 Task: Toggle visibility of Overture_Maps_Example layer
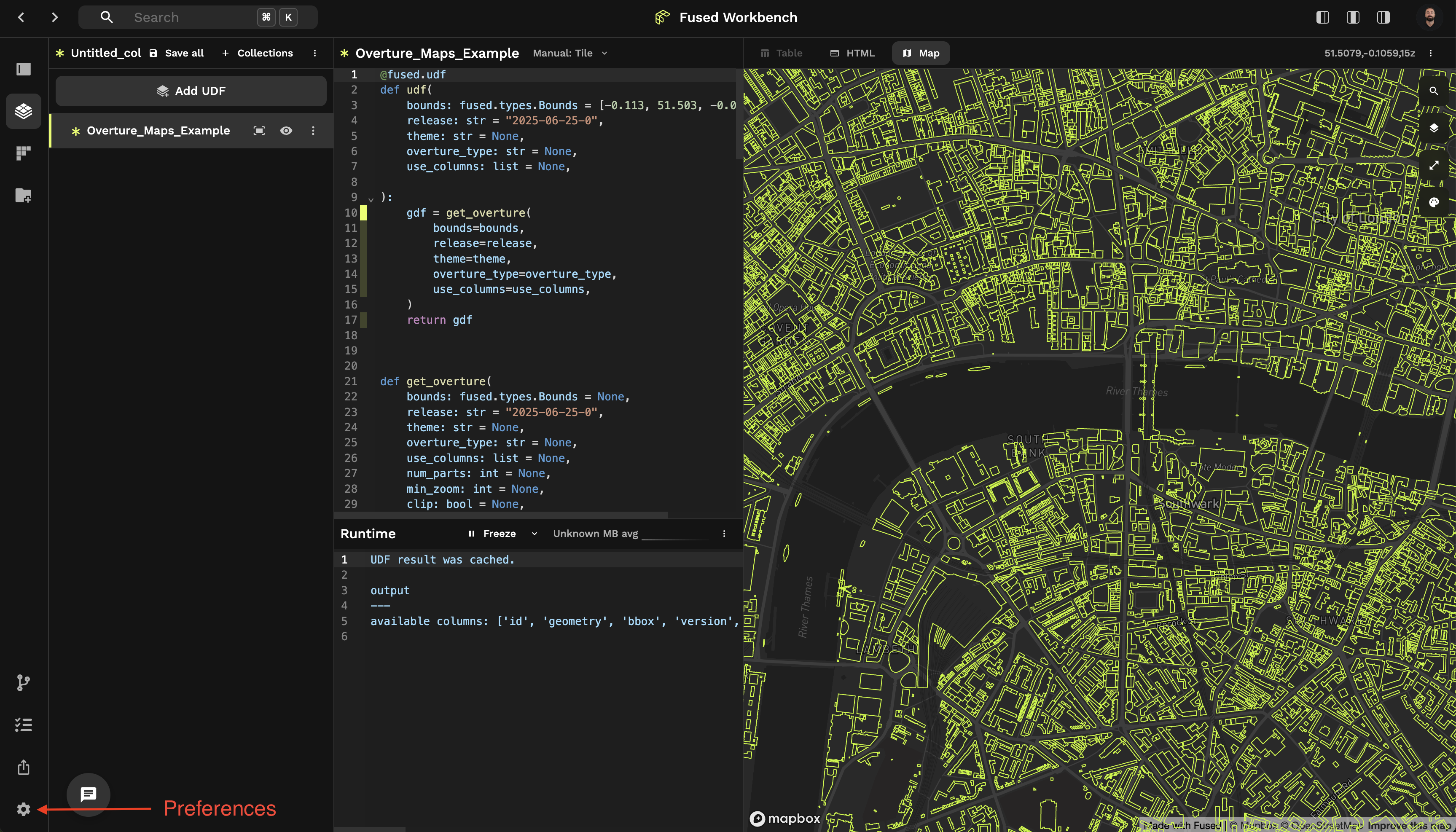[286, 131]
